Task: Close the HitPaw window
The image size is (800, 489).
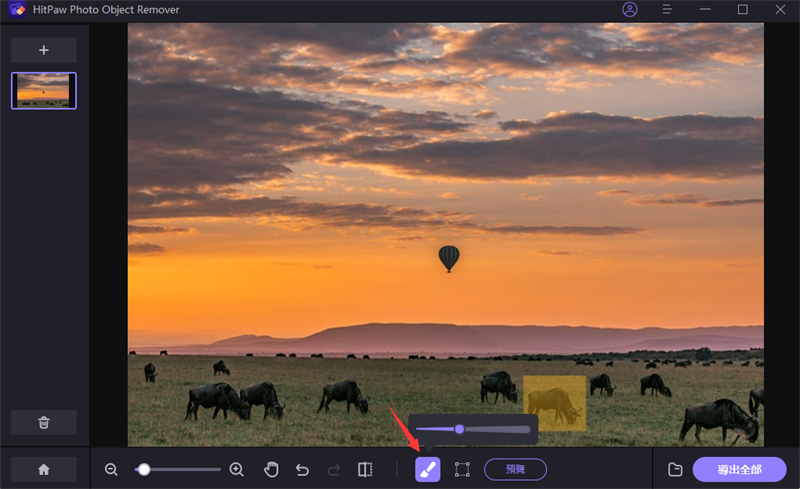Action: click(x=780, y=10)
